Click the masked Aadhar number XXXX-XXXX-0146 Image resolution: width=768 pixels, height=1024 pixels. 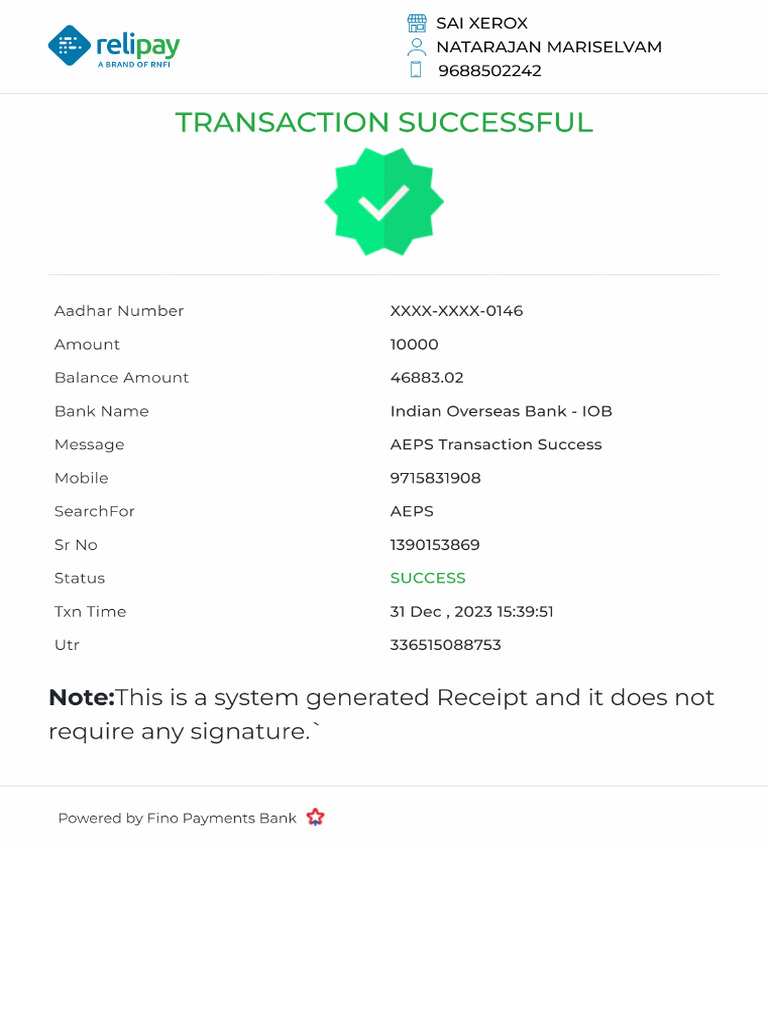point(456,311)
